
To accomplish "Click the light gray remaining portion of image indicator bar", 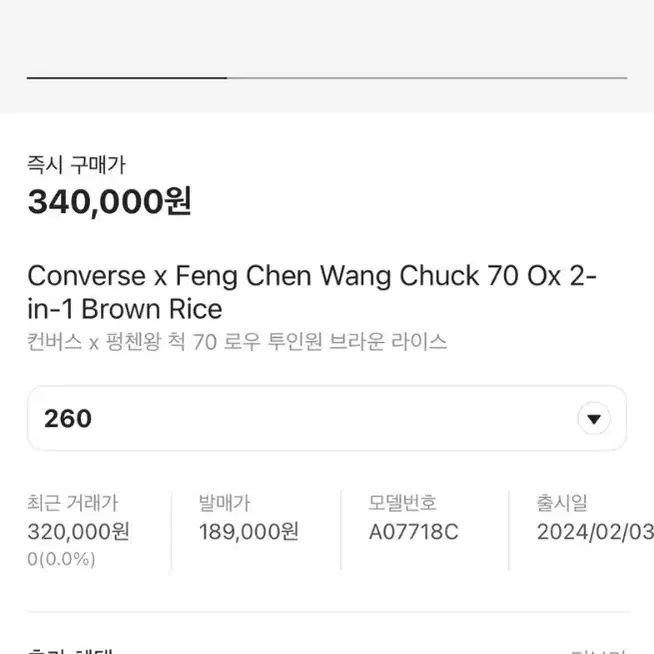I will (x=427, y=78).
